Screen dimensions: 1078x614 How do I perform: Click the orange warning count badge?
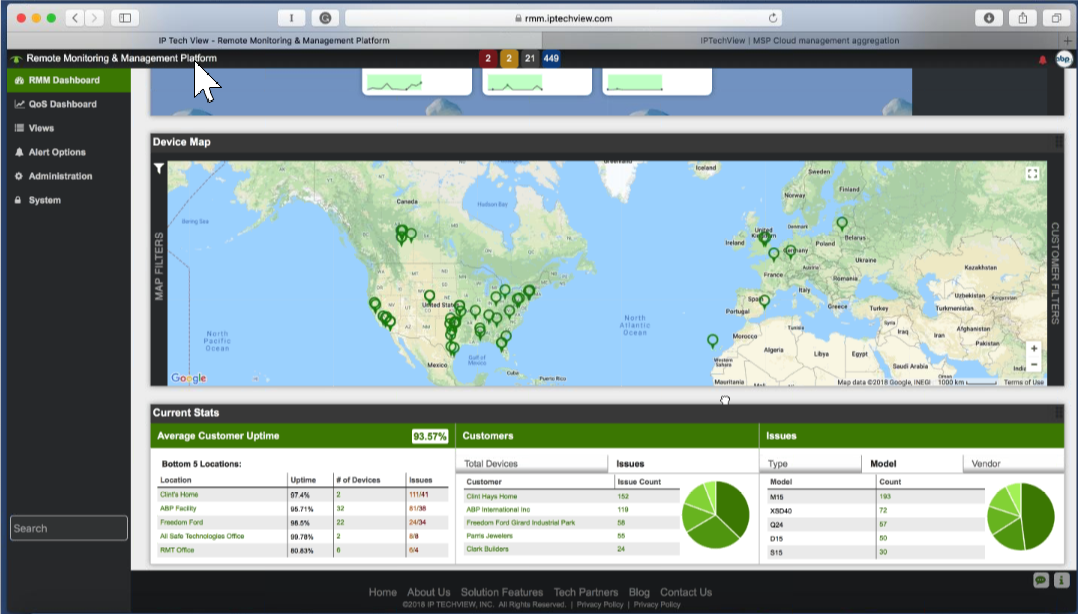[508, 59]
